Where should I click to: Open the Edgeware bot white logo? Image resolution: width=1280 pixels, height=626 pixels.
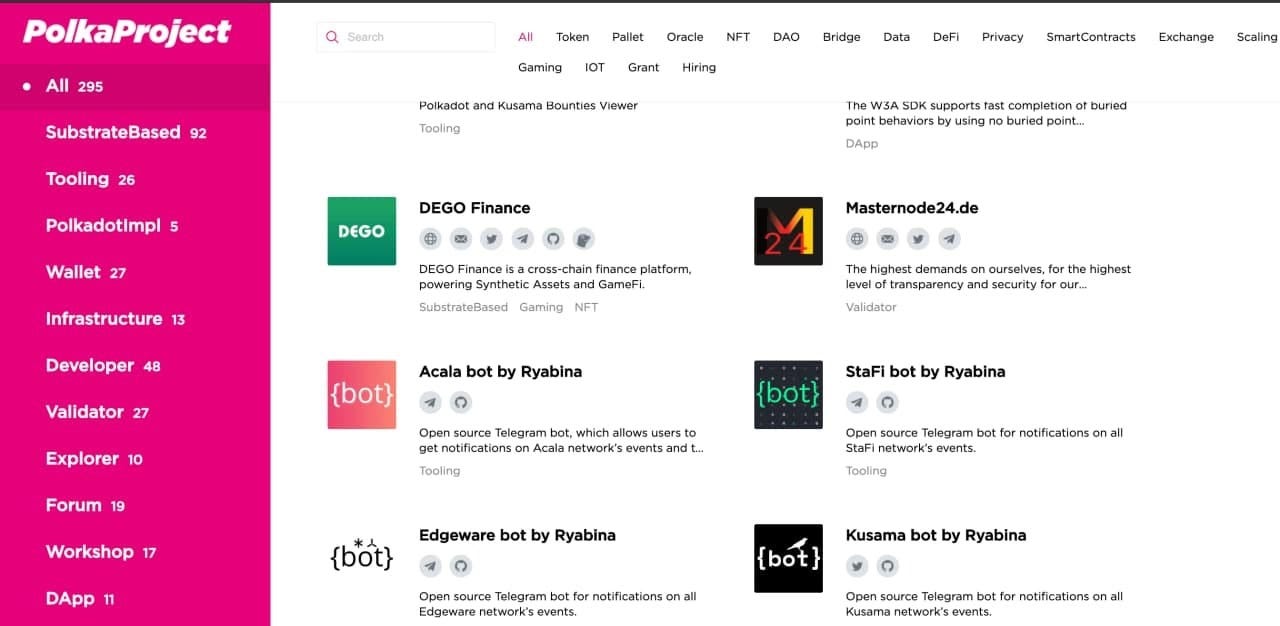pos(362,558)
